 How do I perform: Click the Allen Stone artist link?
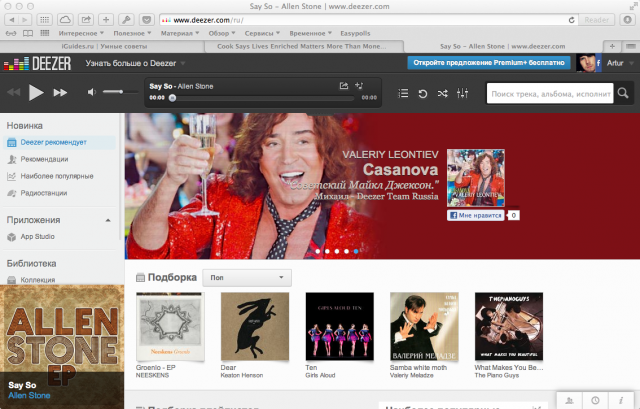coord(29,395)
